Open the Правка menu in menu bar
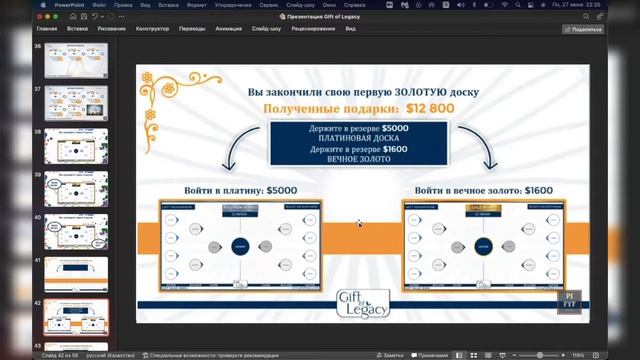640x360 pixels. [122, 5]
